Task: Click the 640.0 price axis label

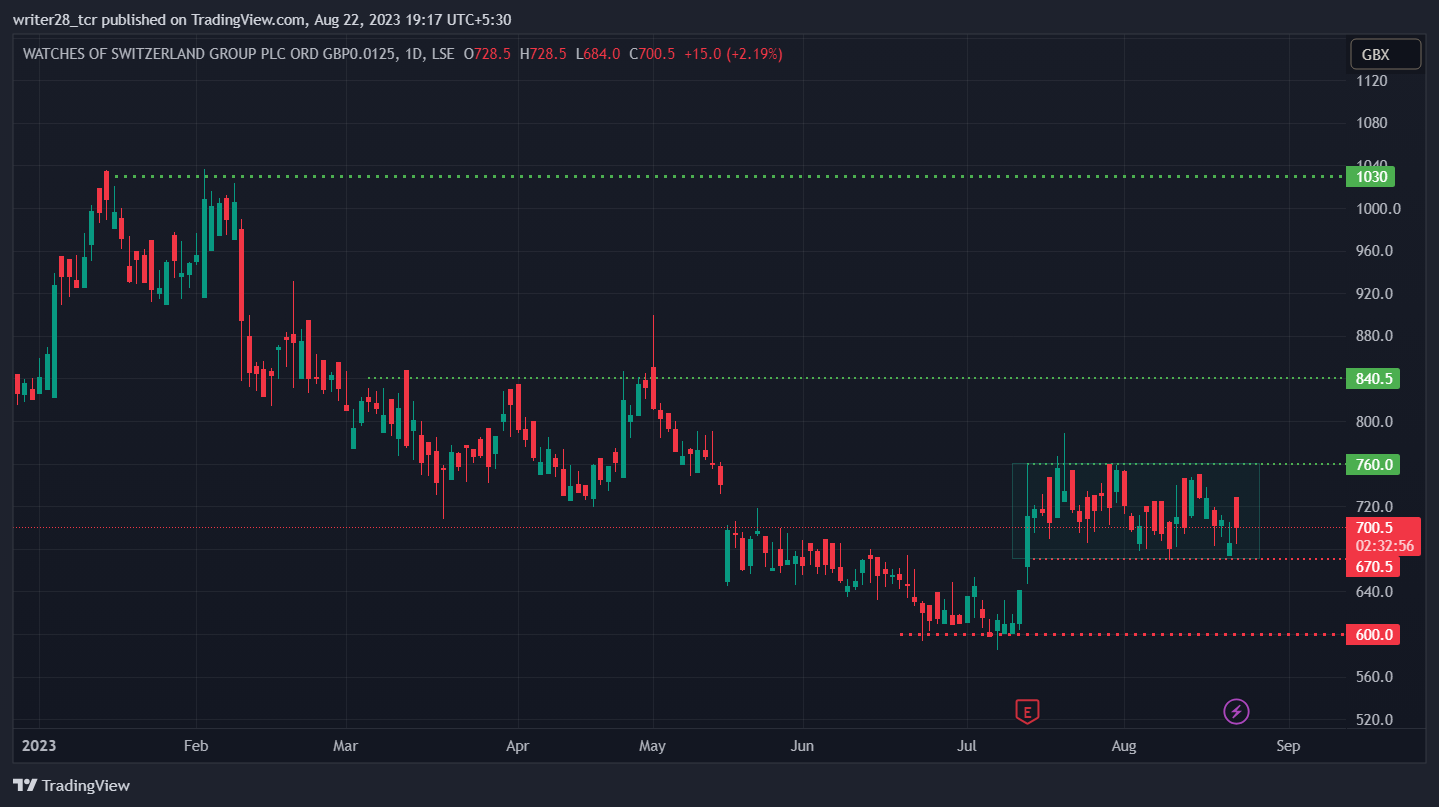Action: click(1375, 592)
